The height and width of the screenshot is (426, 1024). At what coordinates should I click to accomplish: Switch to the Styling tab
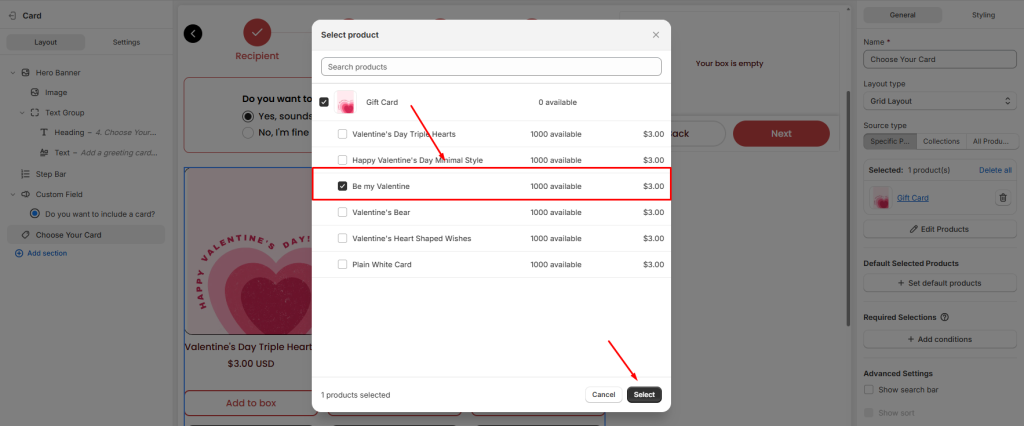982,15
